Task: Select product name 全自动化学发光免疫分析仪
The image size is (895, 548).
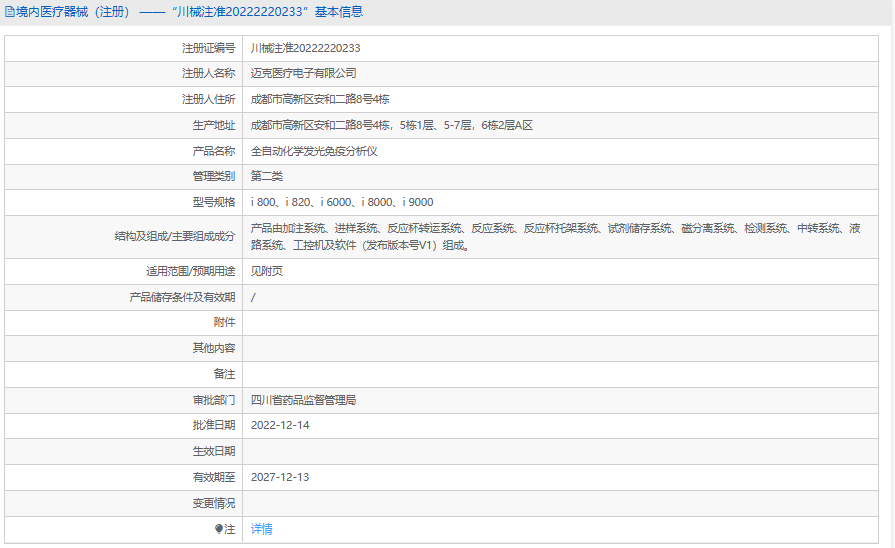Action: click(314, 151)
